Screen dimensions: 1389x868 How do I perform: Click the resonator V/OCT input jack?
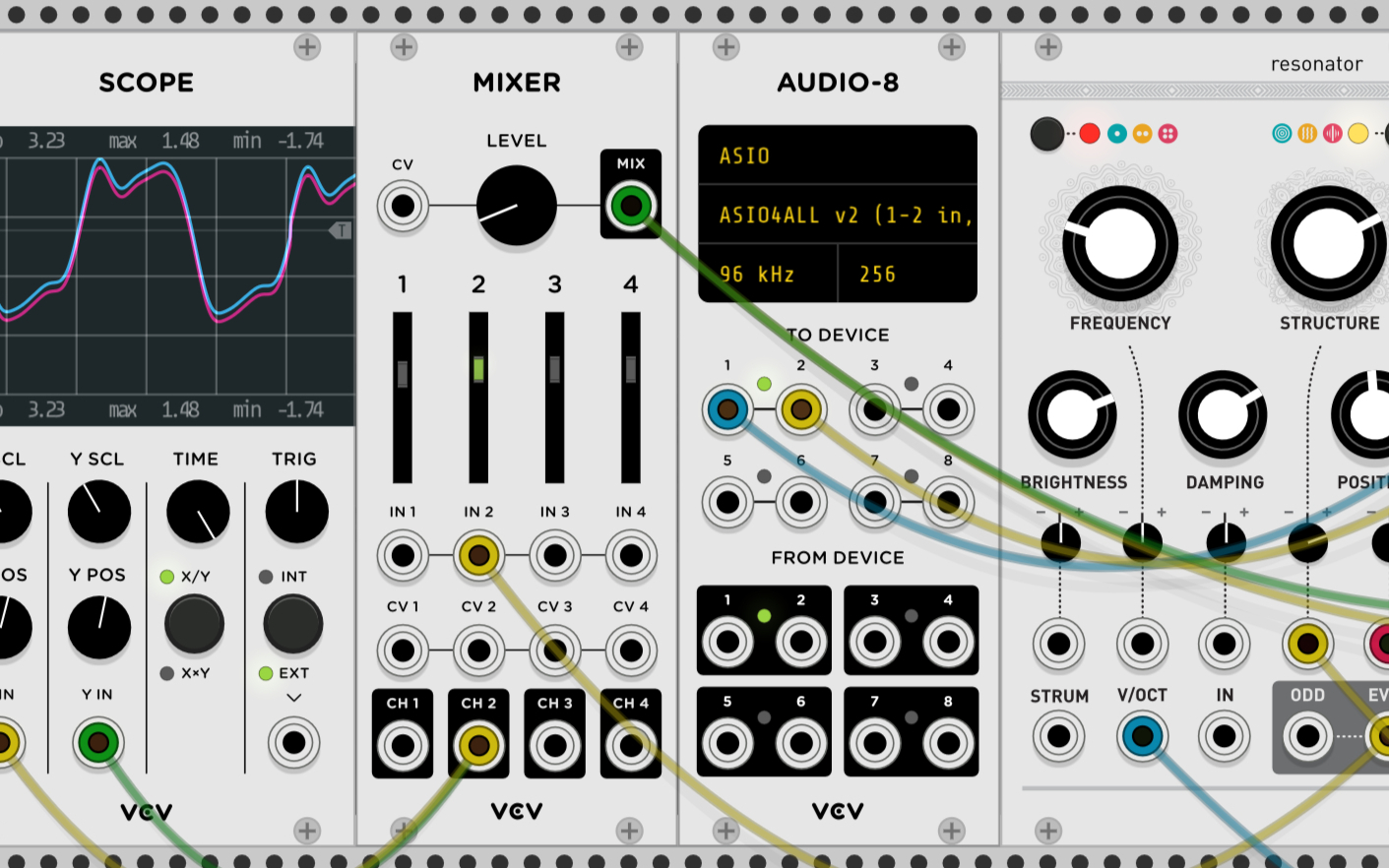(x=1142, y=736)
